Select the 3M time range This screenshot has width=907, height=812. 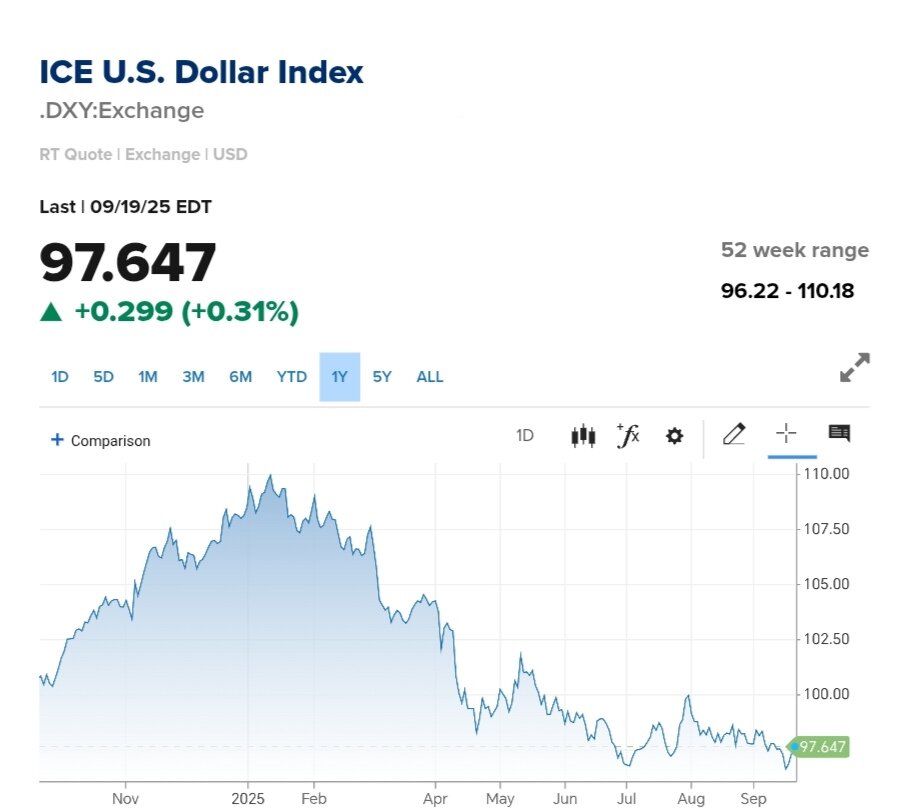coord(193,377)
